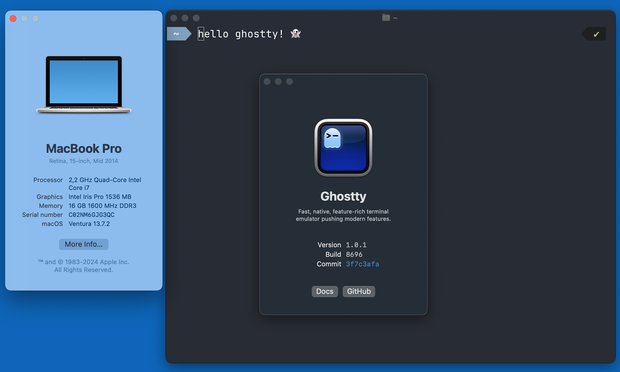This screenshot has width=620, height=372.
Task: Click the serial number value text
Action: tap(91, 215)
